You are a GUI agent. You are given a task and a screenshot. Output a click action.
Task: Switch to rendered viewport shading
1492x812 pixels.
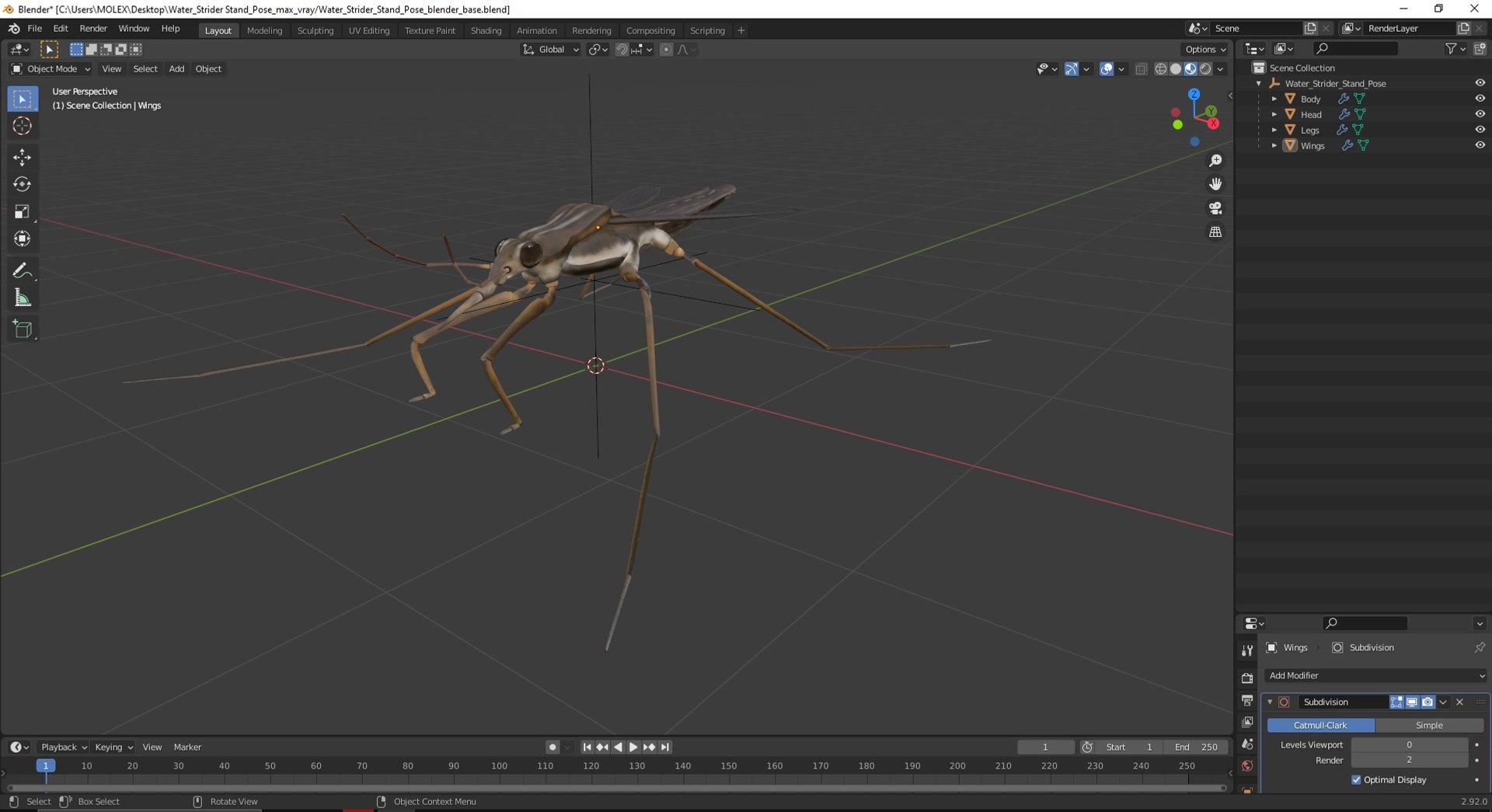point(1205,69)
